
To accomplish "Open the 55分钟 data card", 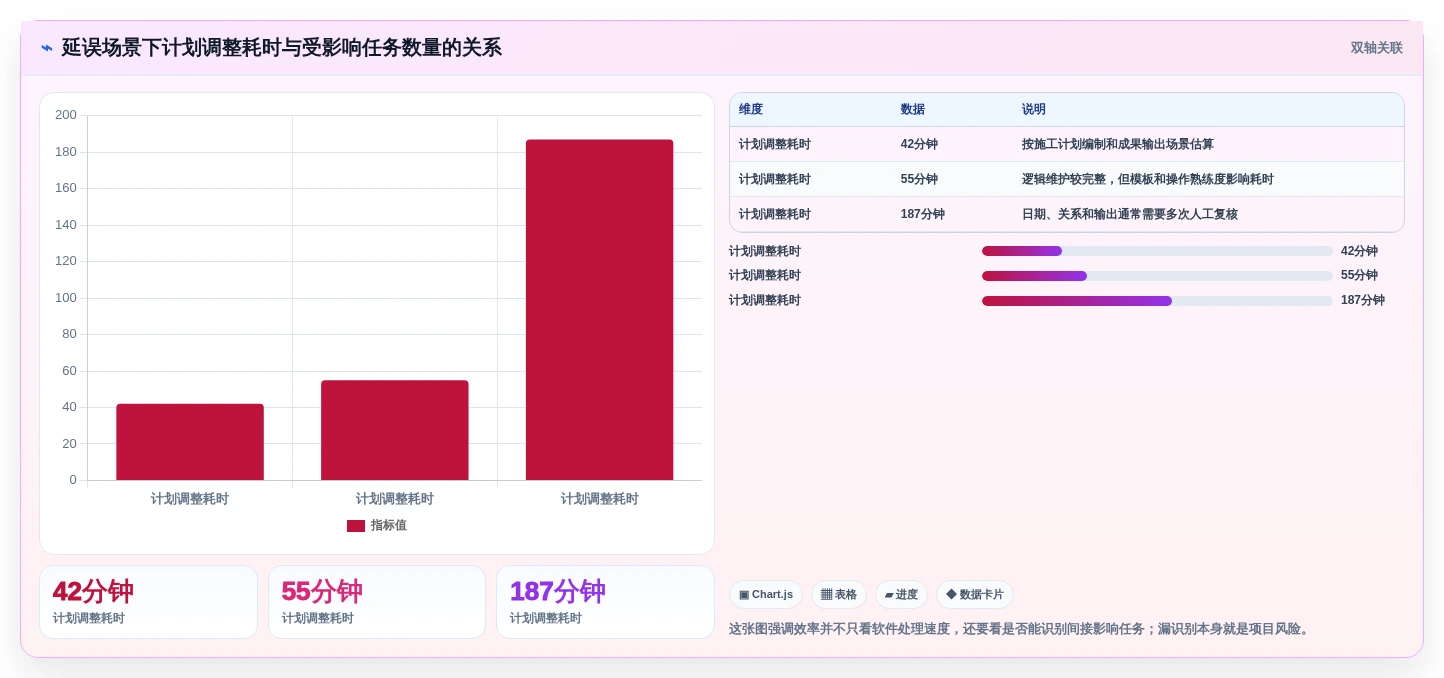I will (x=377, y=602).
